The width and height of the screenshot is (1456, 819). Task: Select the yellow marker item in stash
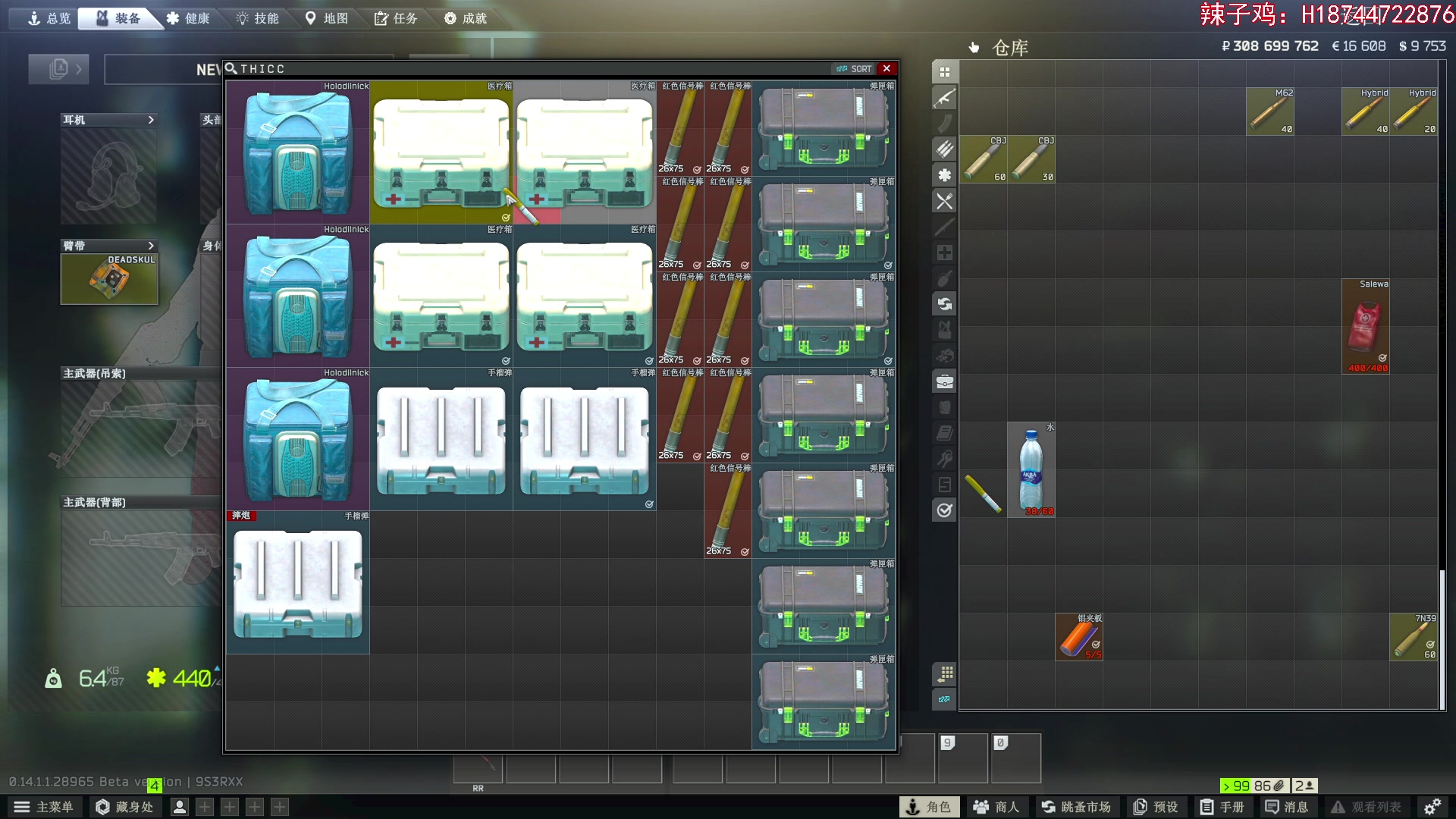tap(984, 494)
